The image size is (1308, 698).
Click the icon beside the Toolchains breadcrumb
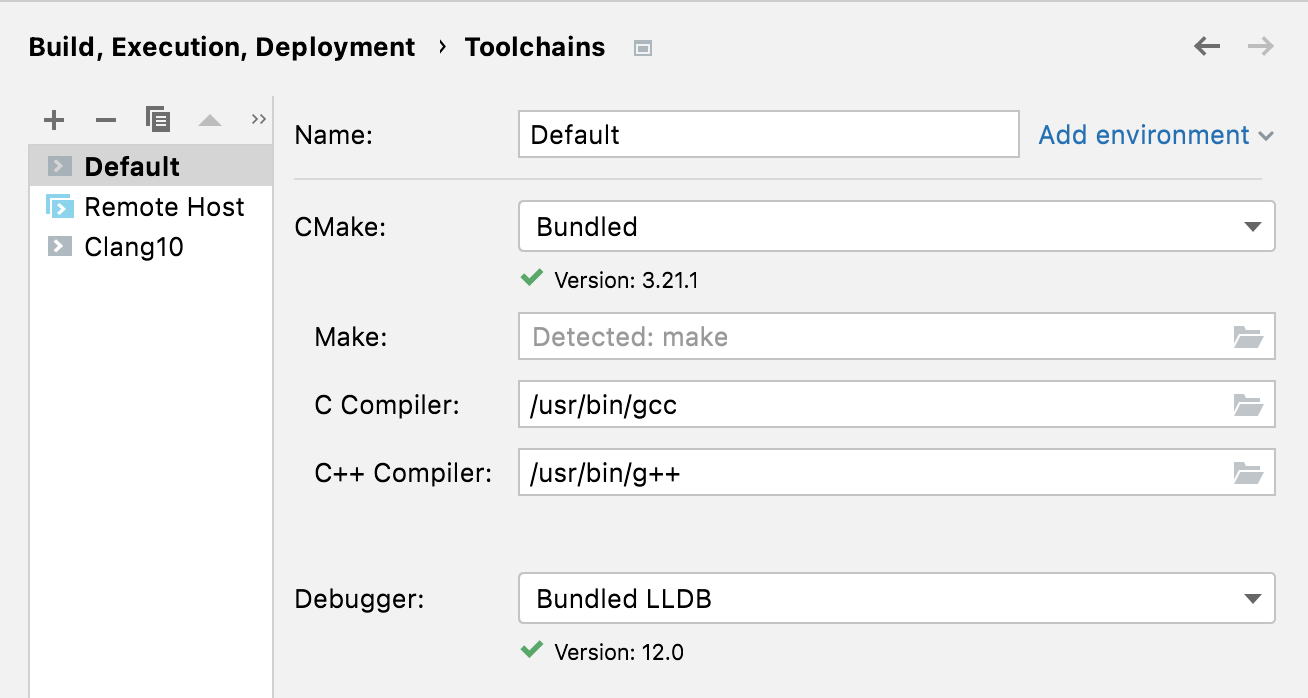(x=642, y=47)
